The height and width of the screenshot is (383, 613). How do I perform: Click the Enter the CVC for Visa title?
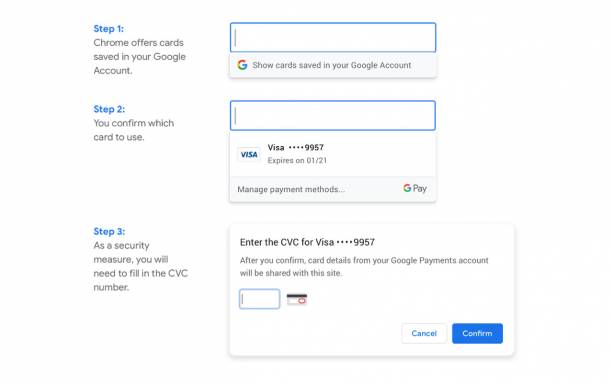coord(307,242)
